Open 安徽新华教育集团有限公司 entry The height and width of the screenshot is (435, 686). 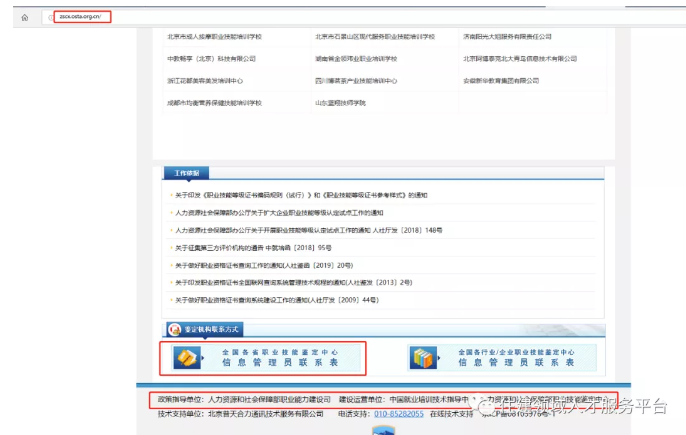tap(501, 81)
